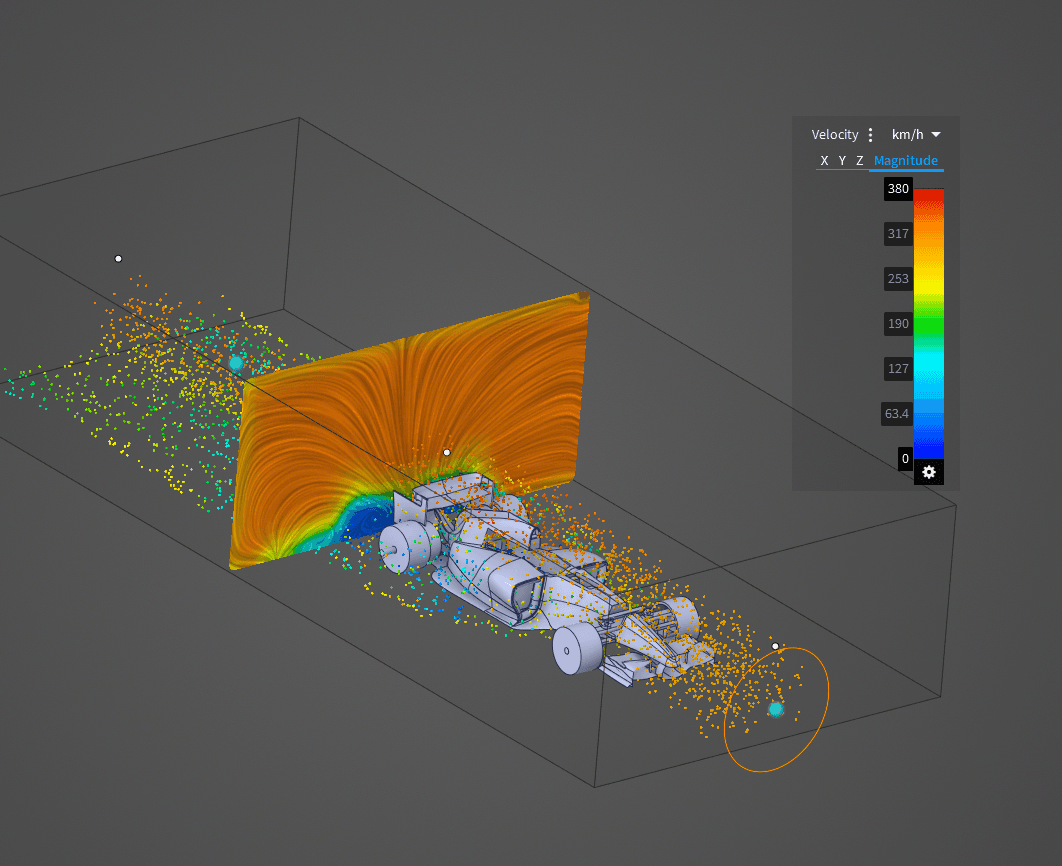Screen dimensions: 1062x866
Task: Click the white handle on the orange seed ring
Action: click(x=776, y=646)
